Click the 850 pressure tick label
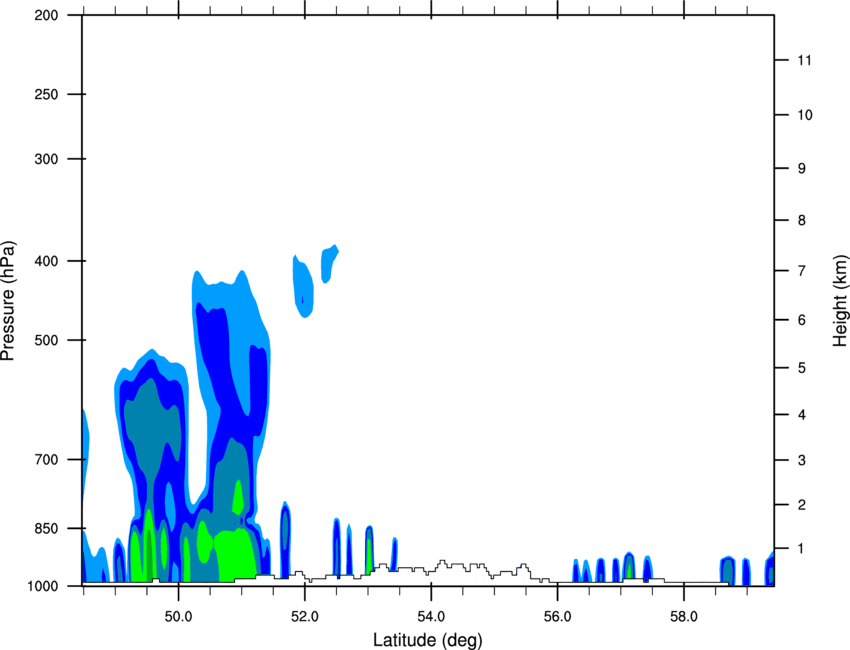This screenshot has height=650, width=850. point(46,529)
